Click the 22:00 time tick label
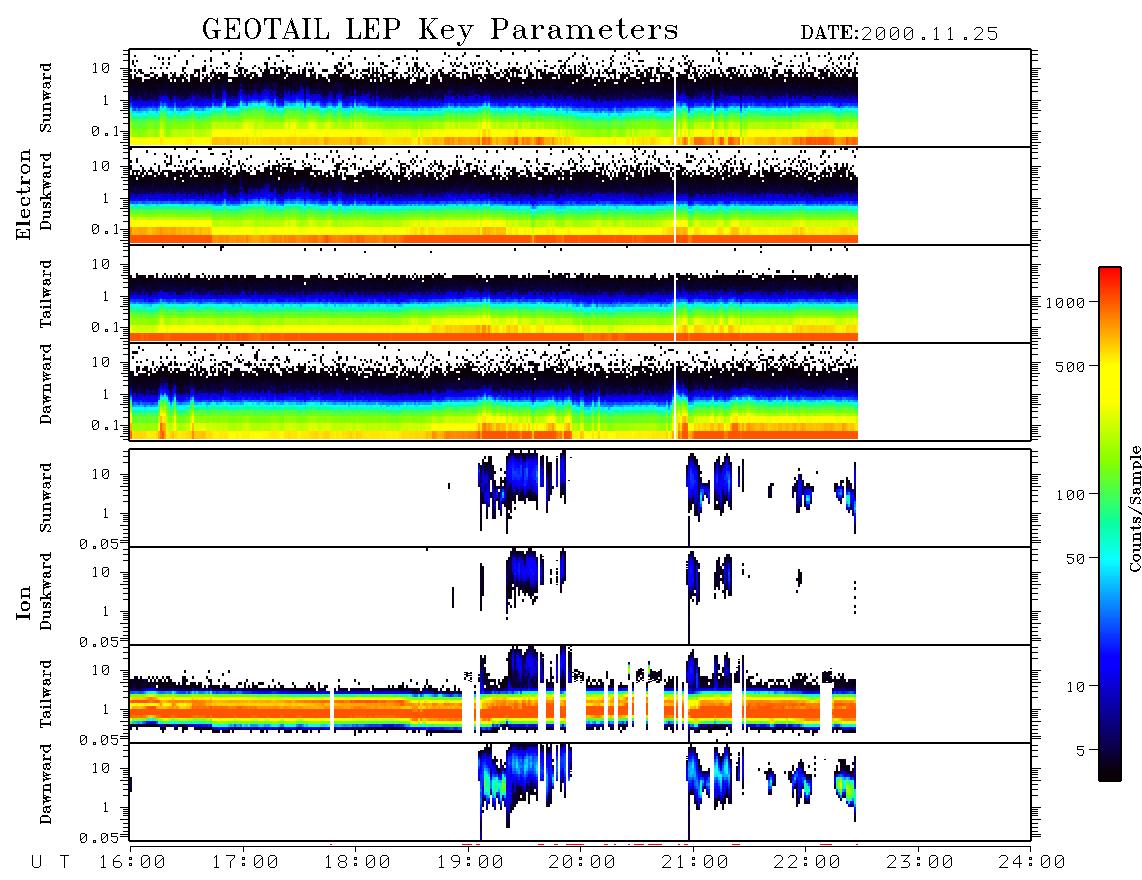The width and height of the screenshot is (1142, 880). click(x=808, y=863)
